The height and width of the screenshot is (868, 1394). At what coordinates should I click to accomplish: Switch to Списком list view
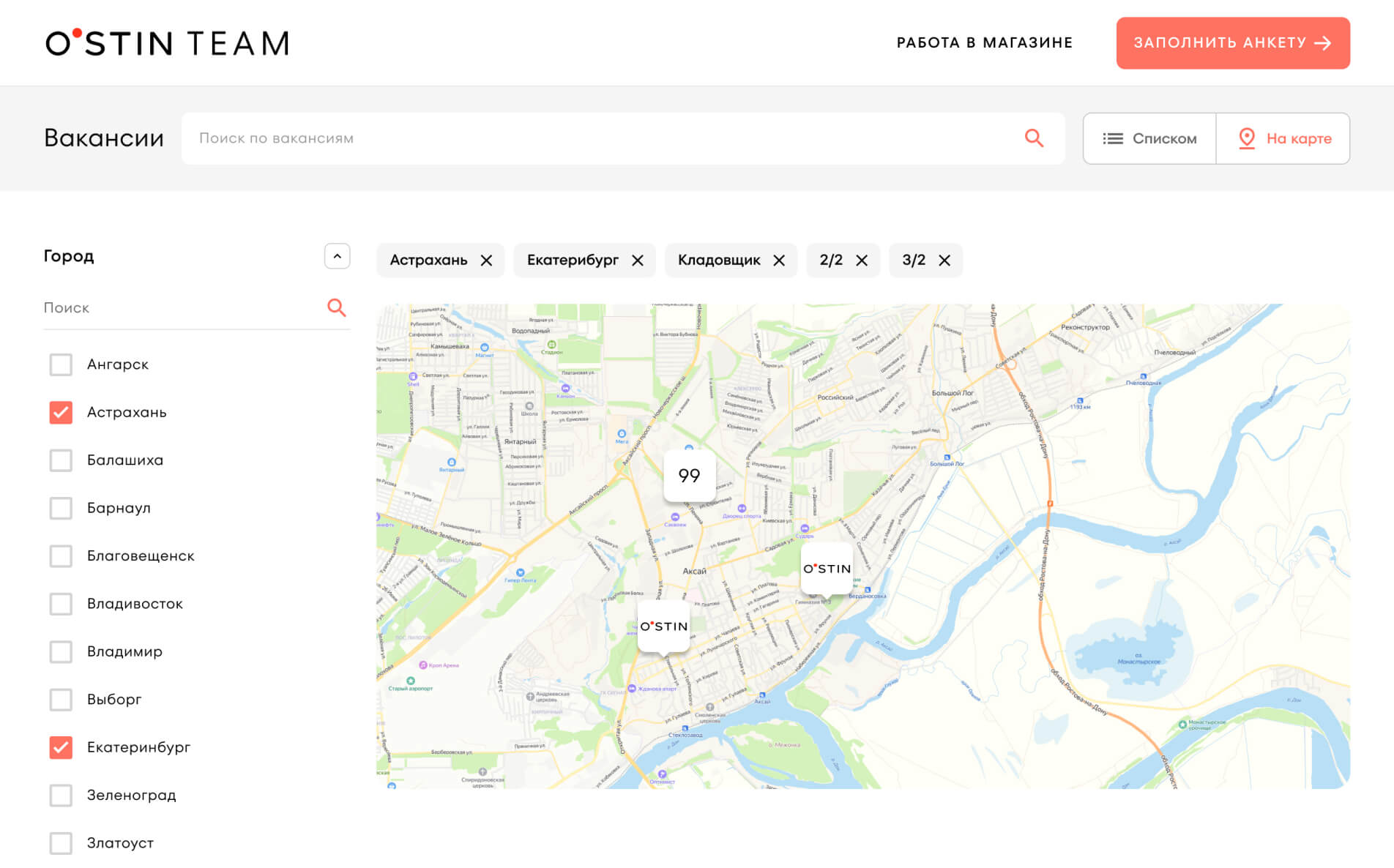[1149, 138]
